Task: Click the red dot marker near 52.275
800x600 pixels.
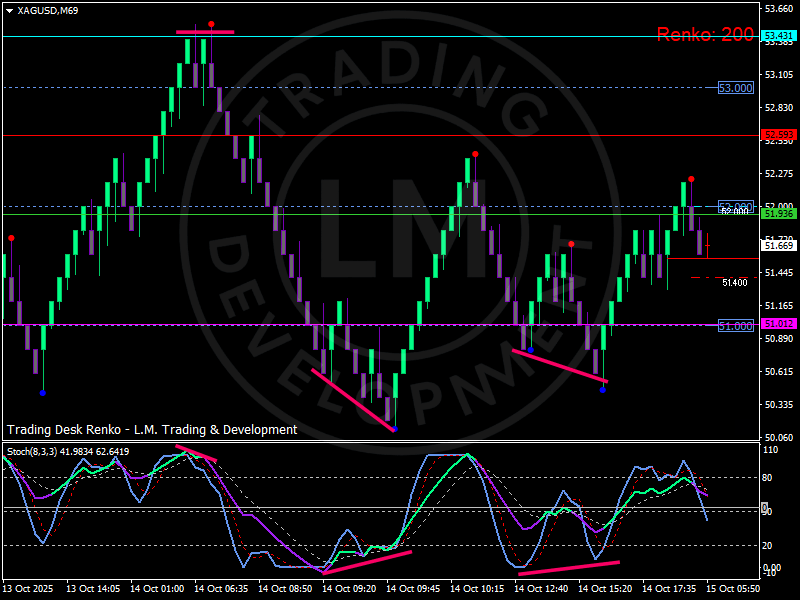Action: [x=474, y=155]
